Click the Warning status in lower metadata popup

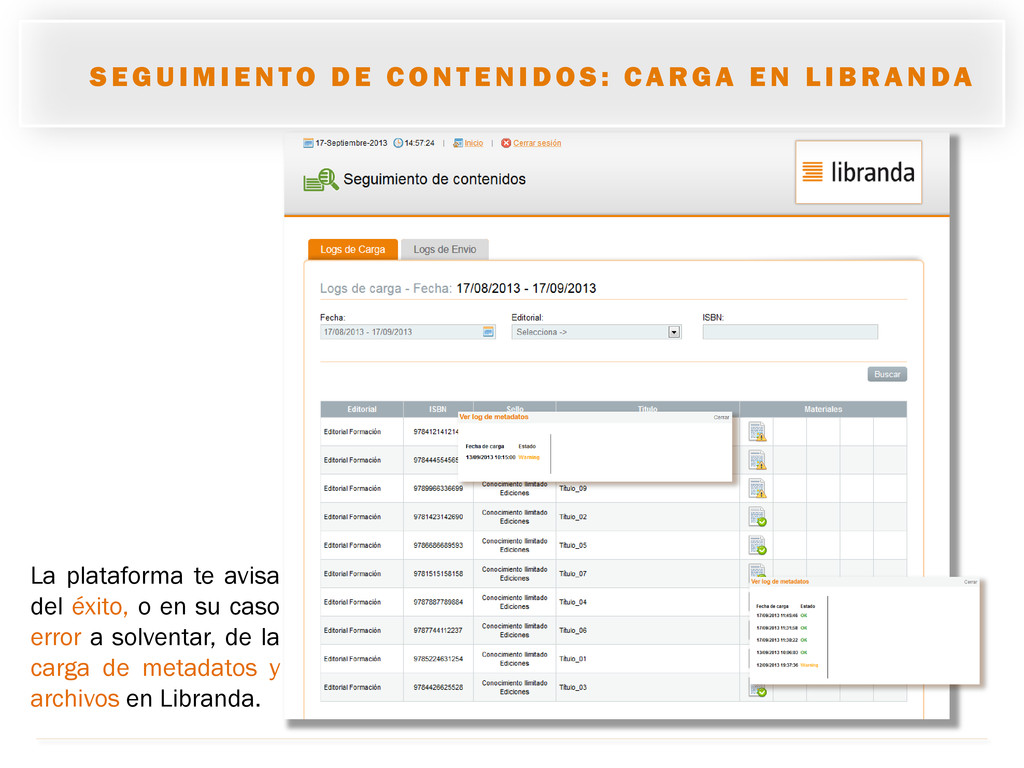(x=809, y=665)
